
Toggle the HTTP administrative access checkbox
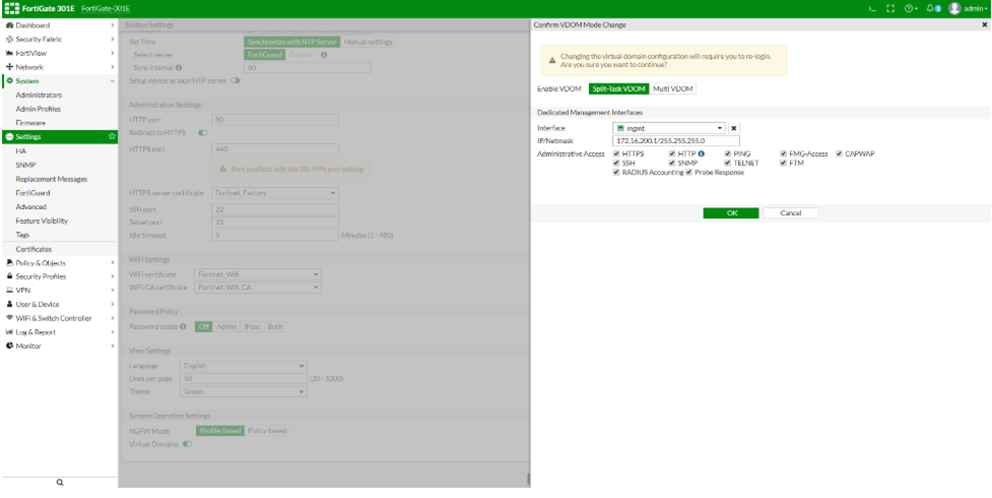click(x=672, y=154)
